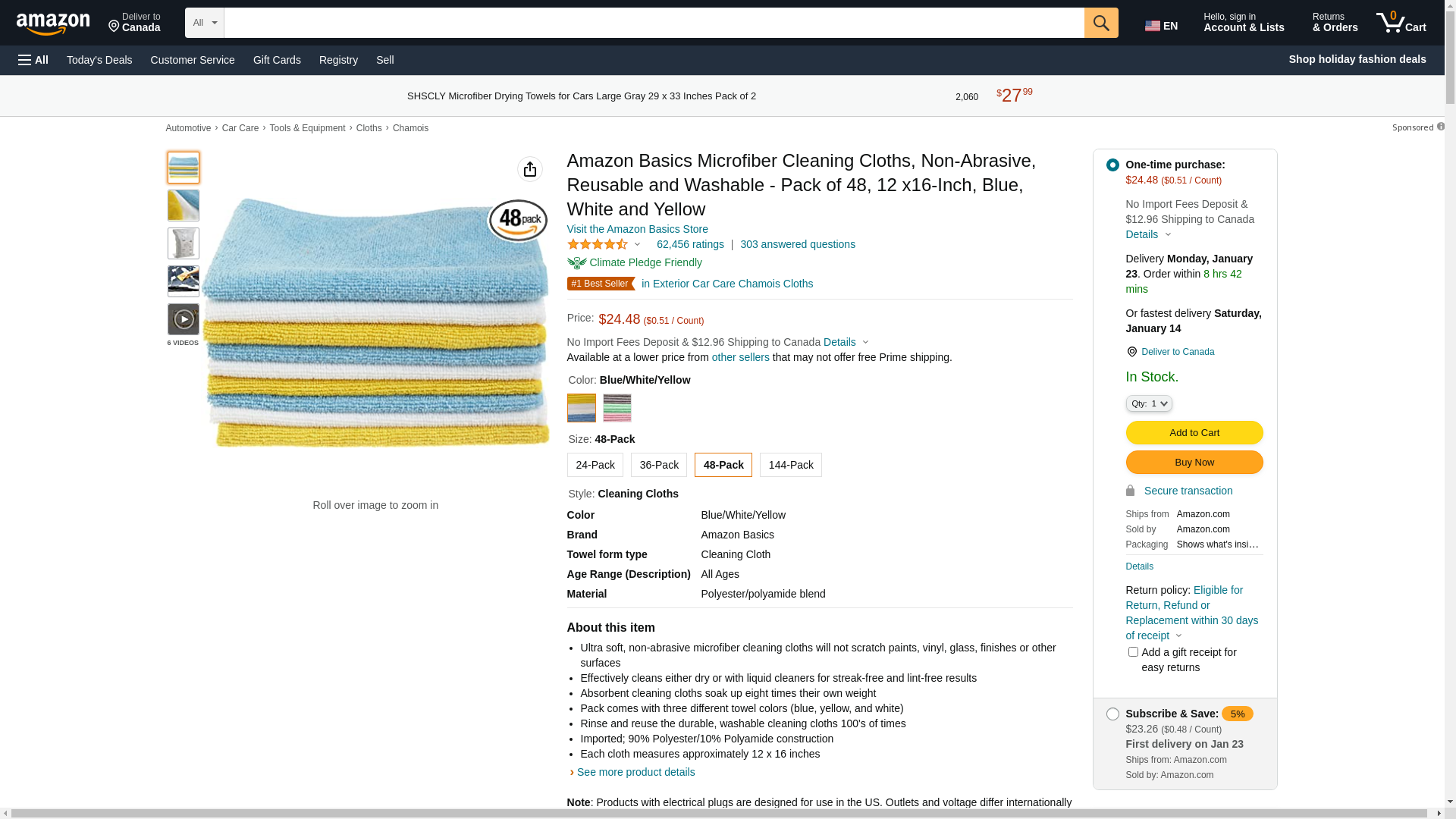Viewport: 1456px width, 819px height.
Task: Check the gift receipt checkbox
Action: [1132, 652]
